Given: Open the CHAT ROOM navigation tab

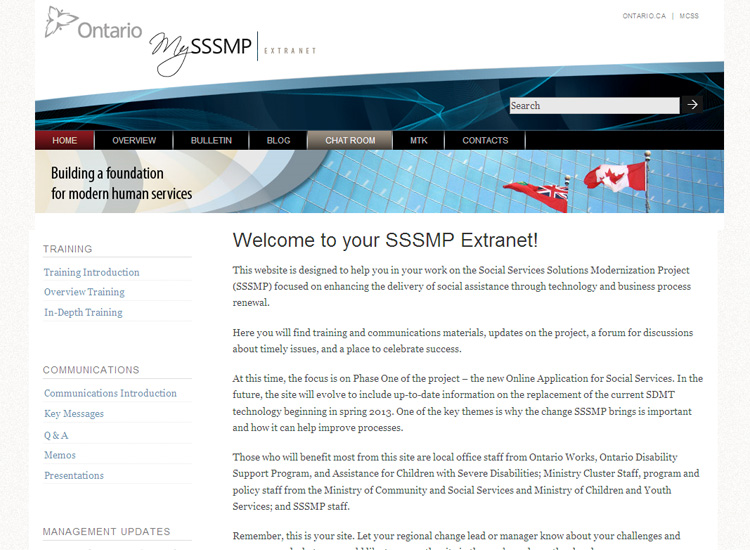Looking at the screenshot, I should pos(350,141).
